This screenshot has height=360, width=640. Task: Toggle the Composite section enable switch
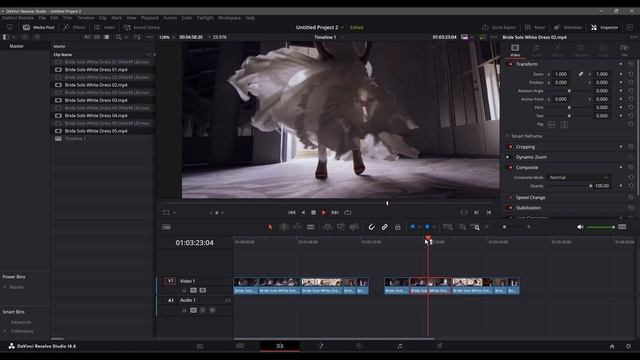510,167
